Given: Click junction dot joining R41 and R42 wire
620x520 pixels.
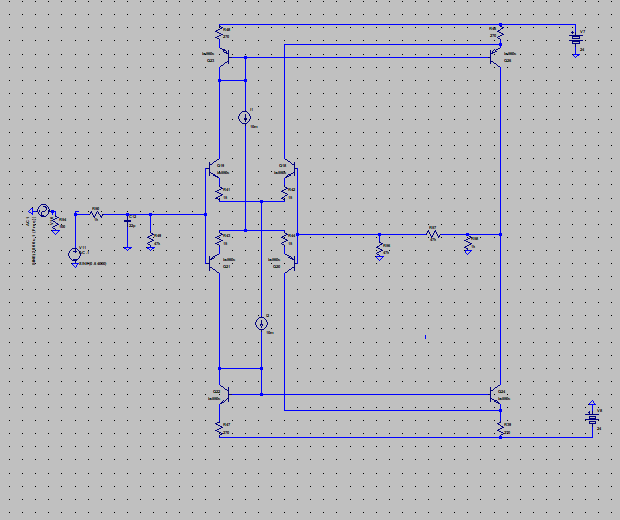Looking at the screenshot, I should 261,202.
